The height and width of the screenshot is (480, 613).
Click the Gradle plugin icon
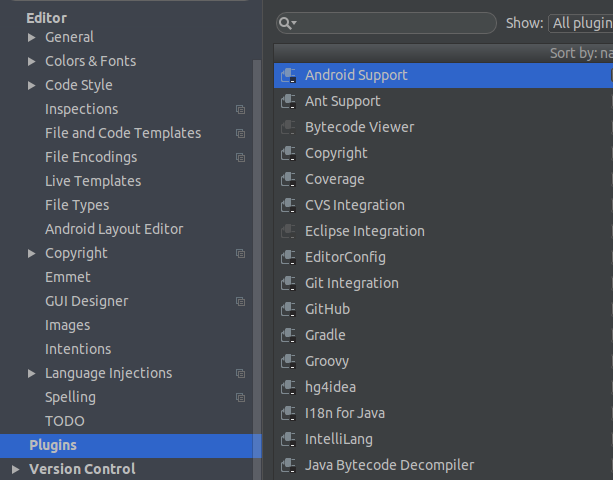[x=289, y=335]
